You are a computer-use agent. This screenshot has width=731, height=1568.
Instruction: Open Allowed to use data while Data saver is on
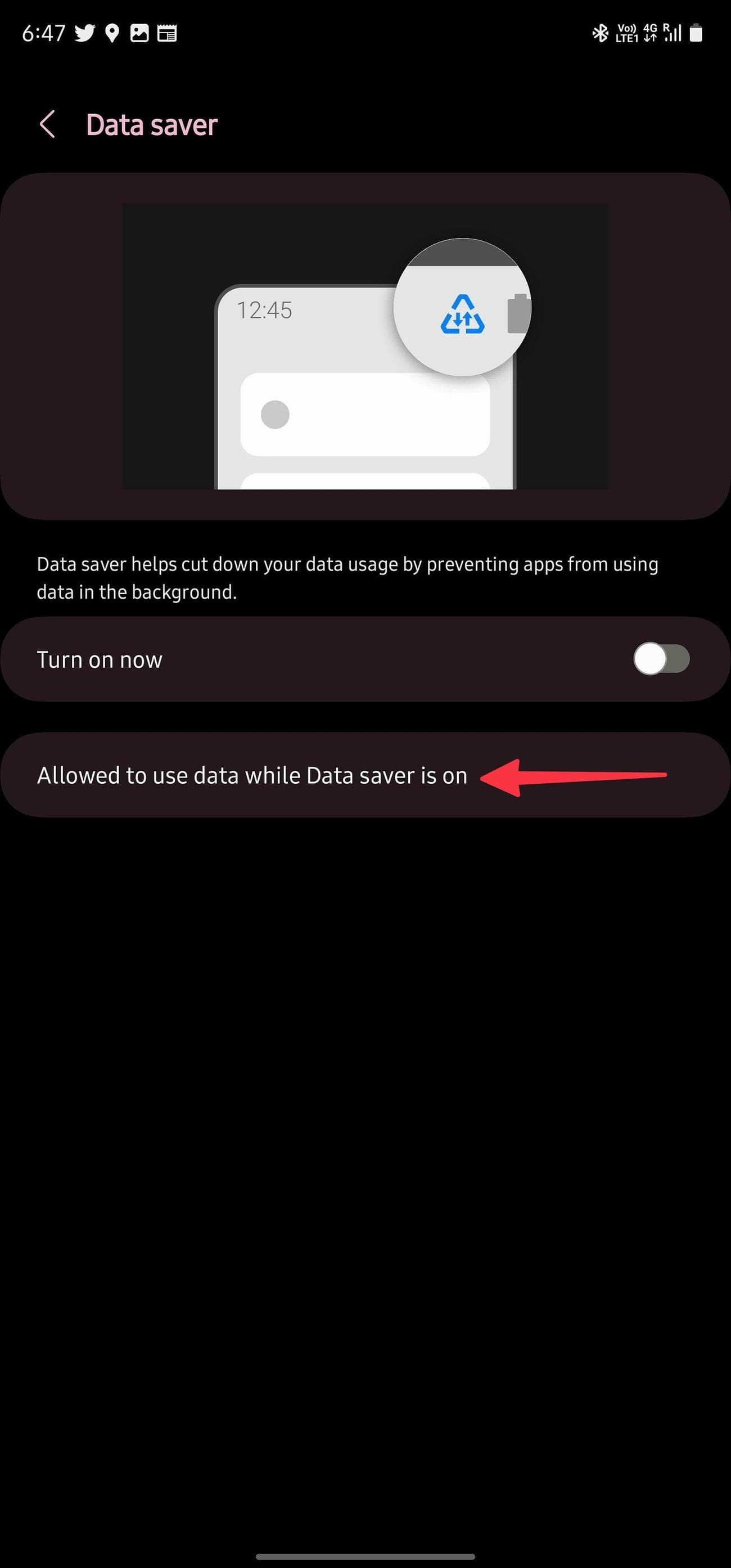coord(365,775)
